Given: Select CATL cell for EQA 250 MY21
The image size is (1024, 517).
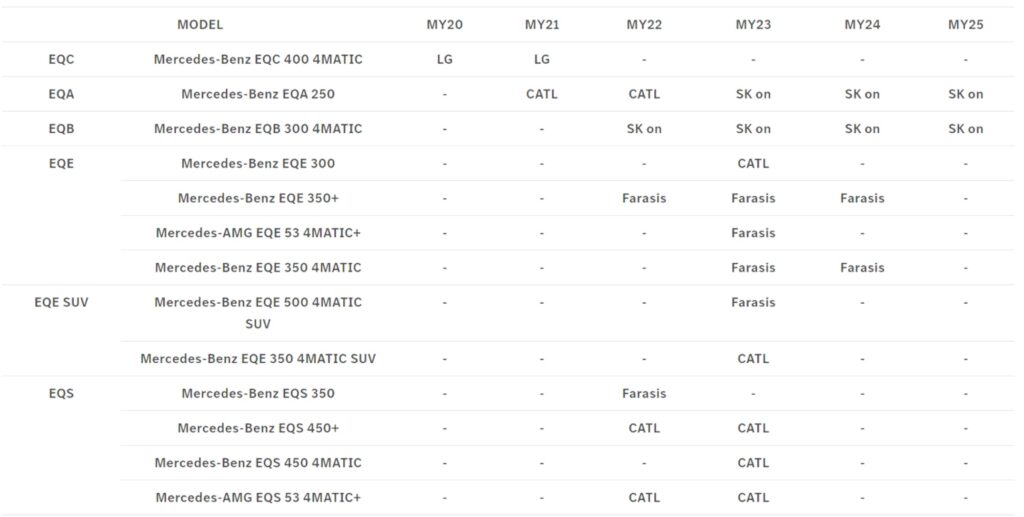Looking at the screenshot, I should tap(541, 94).
